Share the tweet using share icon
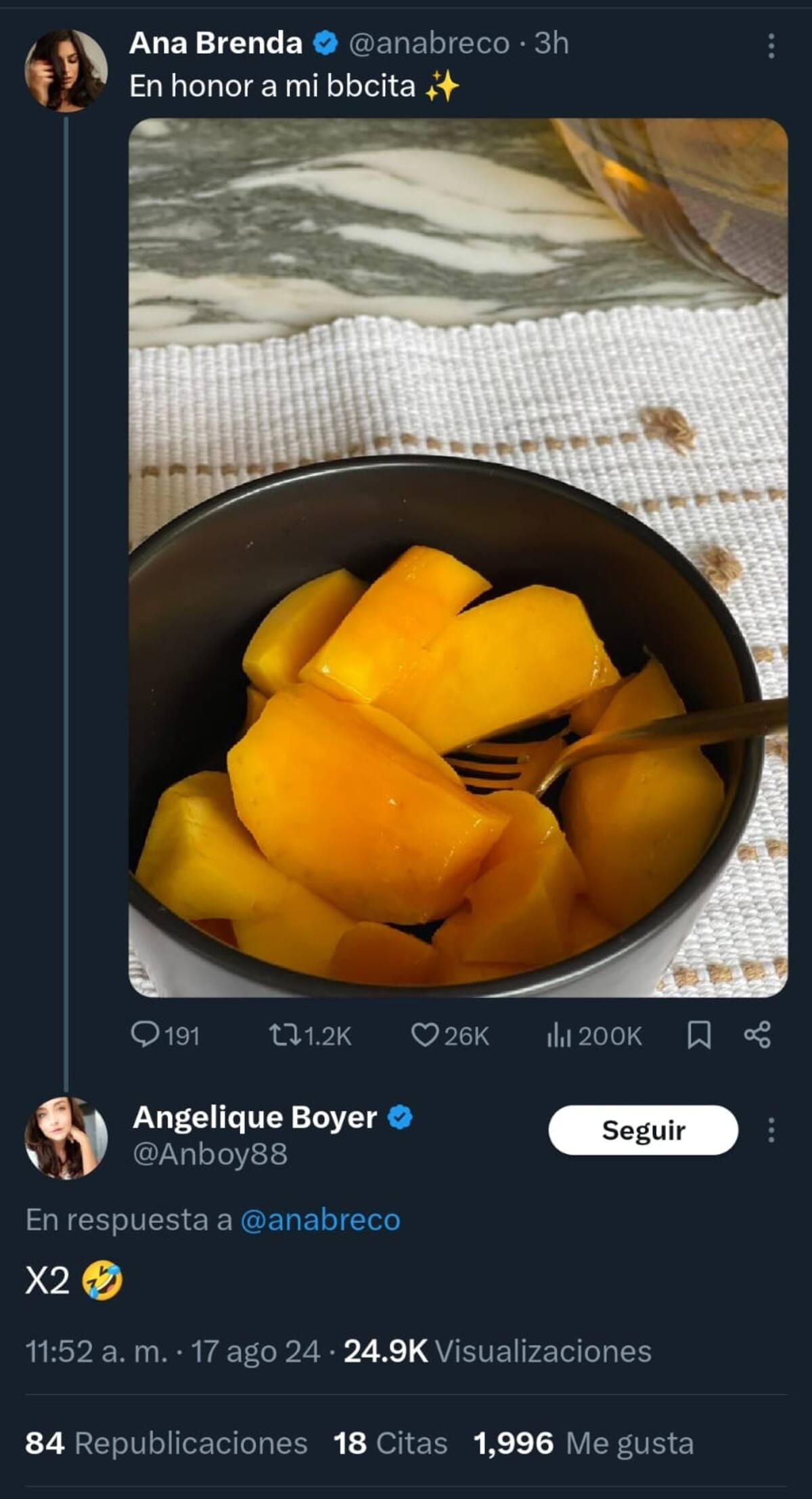Image resolution: width=812 pixels, height=1499 pixels. point(757,1035)
